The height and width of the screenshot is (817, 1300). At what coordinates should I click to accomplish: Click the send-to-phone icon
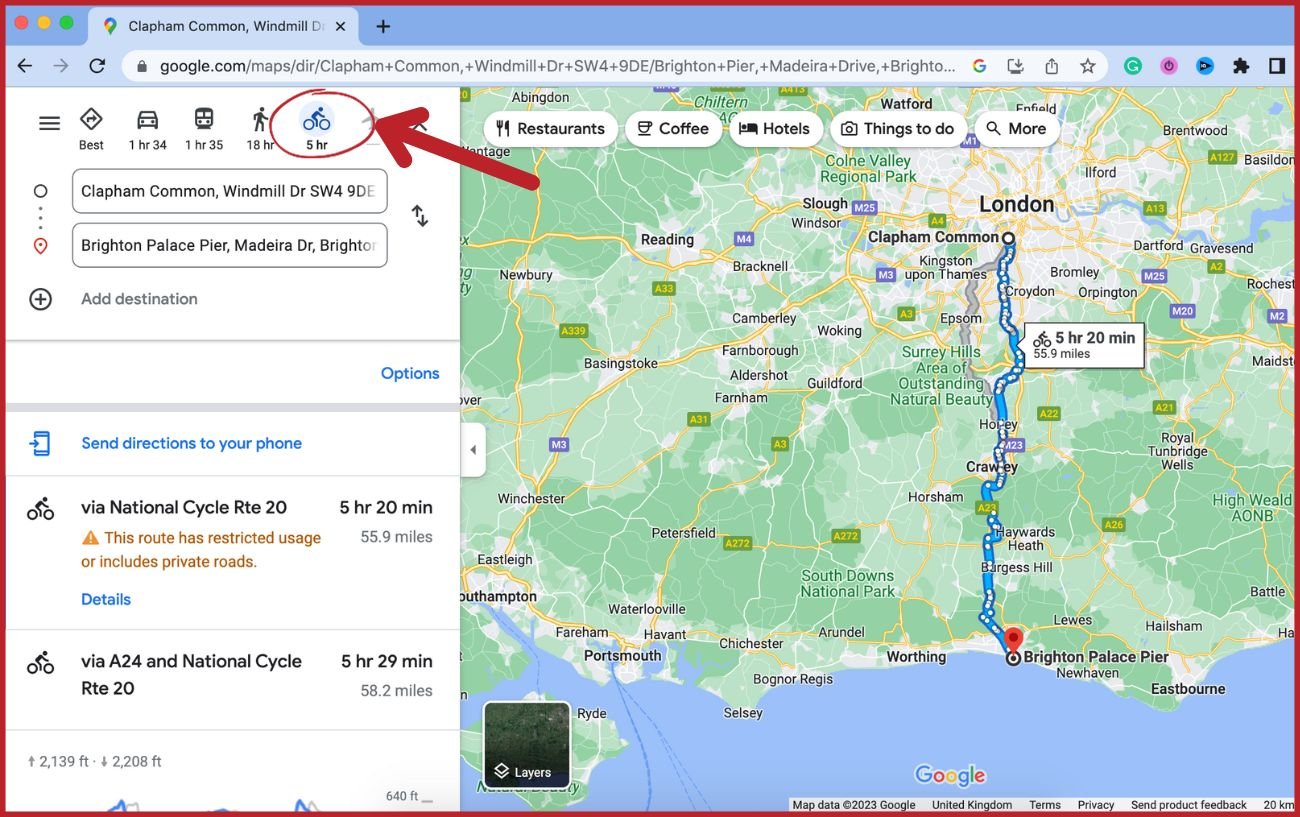click(40, 443)
